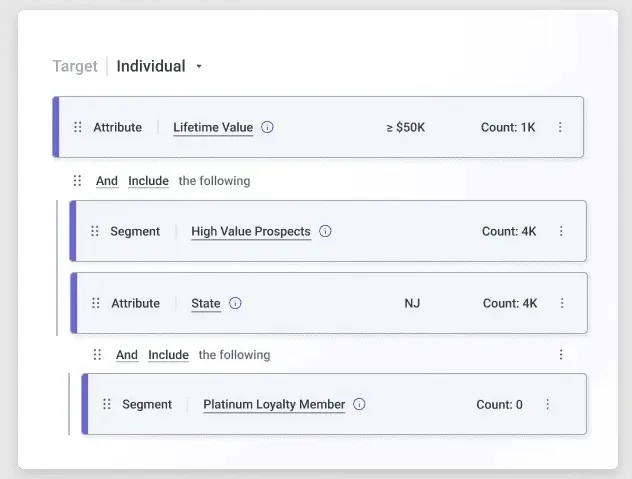
Task: Change nested group's And operator
Action: (127, 355)
